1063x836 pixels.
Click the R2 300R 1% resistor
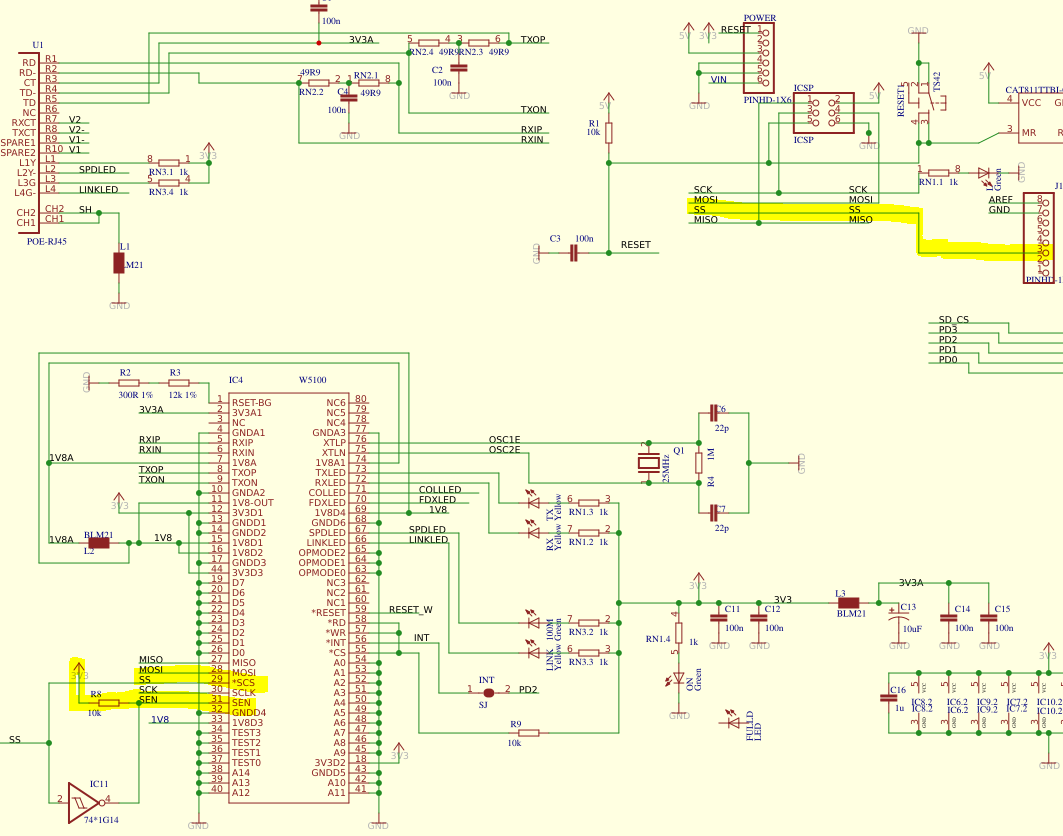point(128,382)
